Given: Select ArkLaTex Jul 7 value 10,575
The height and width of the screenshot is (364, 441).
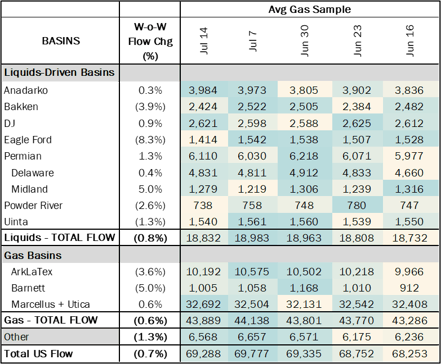Looking at the screenshot, I should tap(252, 272).
